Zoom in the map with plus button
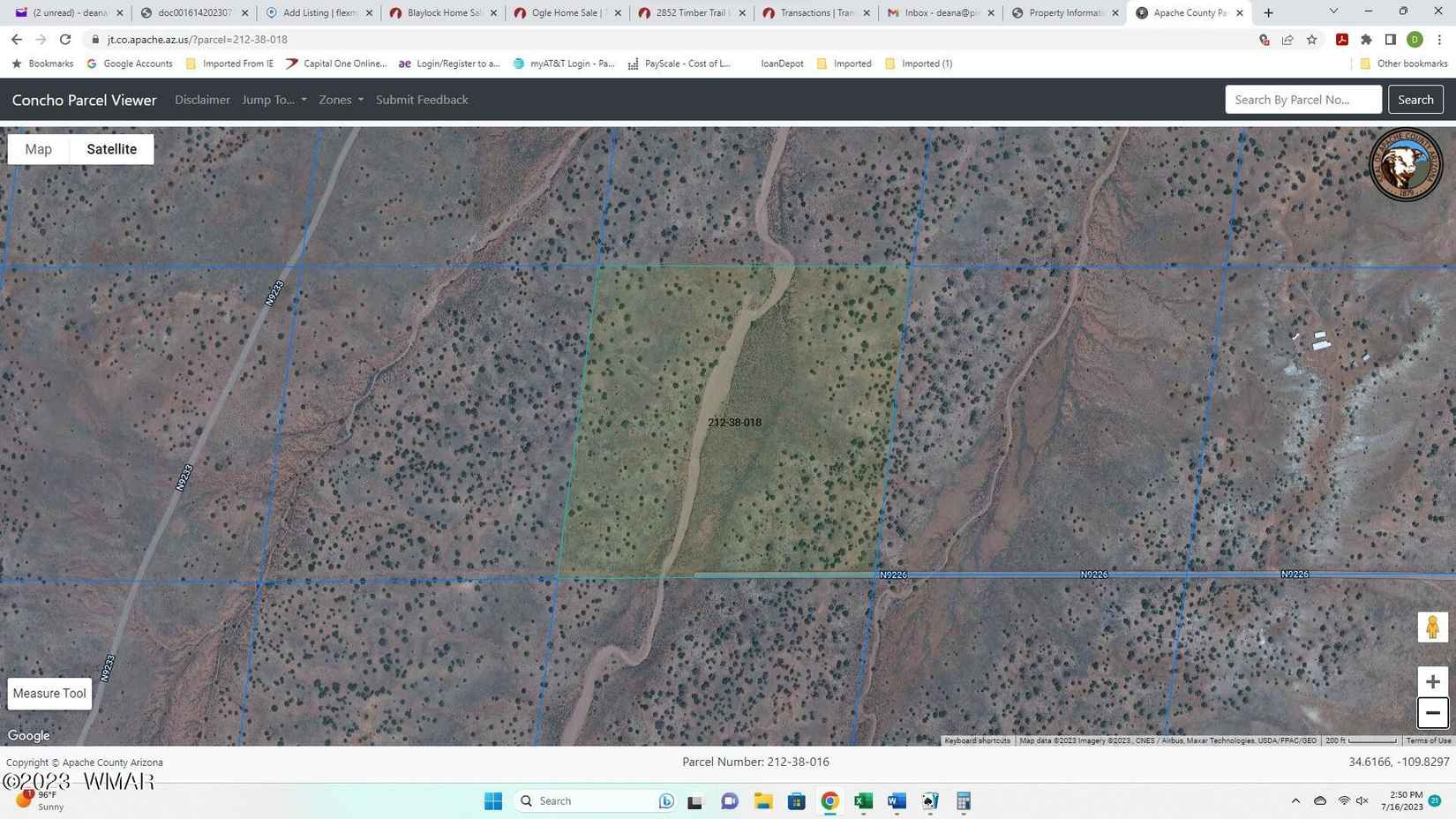The width and height of the screenshot is (1456, 819). click(x=1432, y=681)
